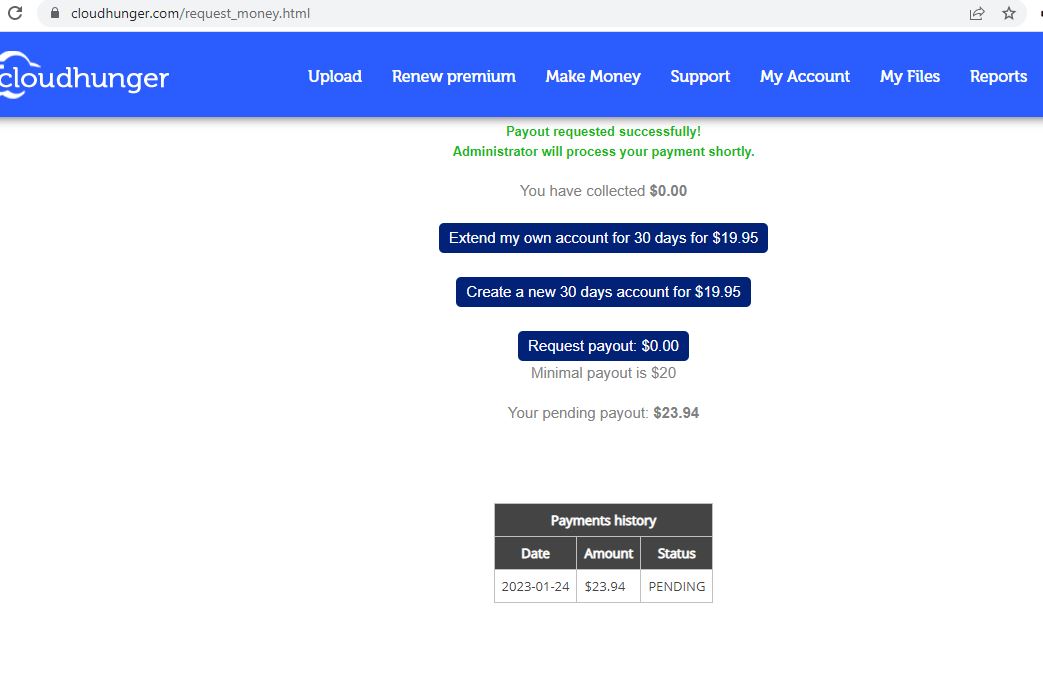The height and width of the screenshot is (676, 1043).
Task: Click the cloudhunger logo
Action: pyautogui.click(x=84, y=76)
